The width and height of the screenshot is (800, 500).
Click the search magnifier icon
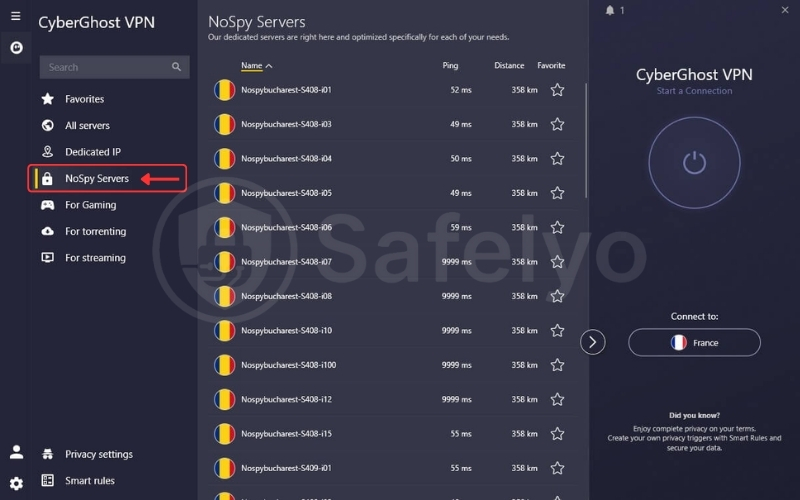pyautogui.click(x=177, y=67)
